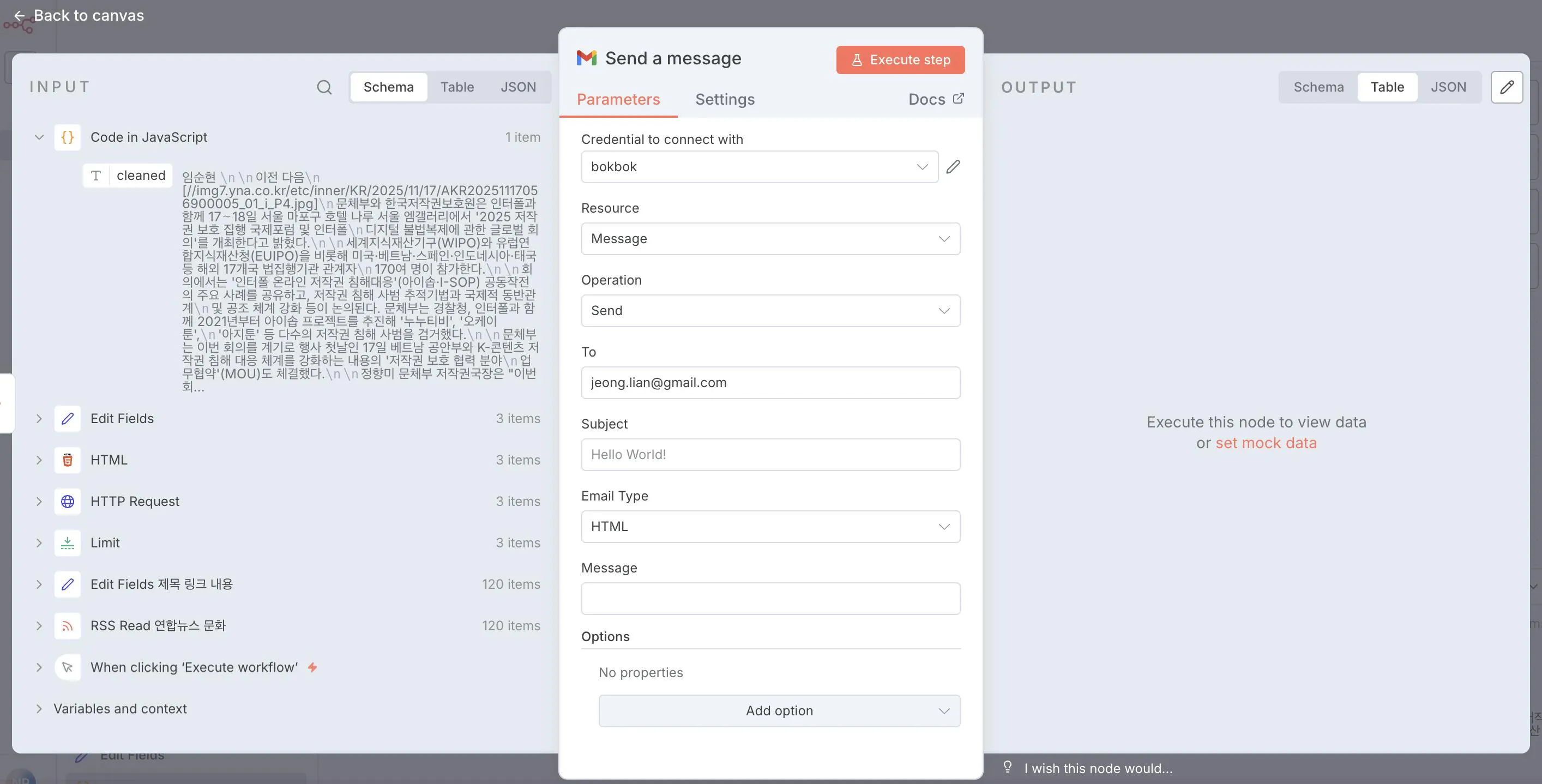
Task: Expand Variables and context section
Action: 39,709
